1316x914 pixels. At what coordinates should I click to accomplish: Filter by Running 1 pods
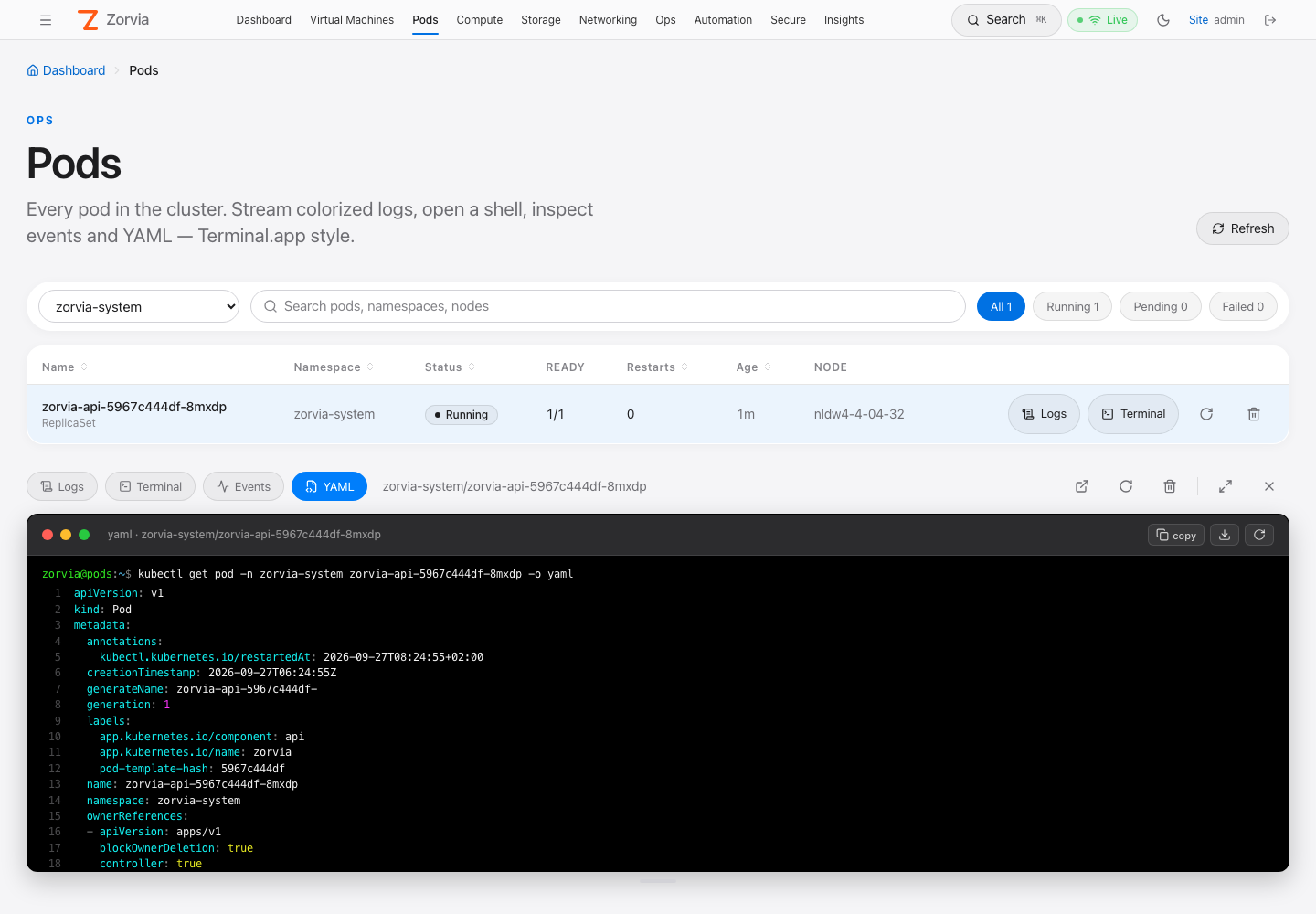[1073, 306]
